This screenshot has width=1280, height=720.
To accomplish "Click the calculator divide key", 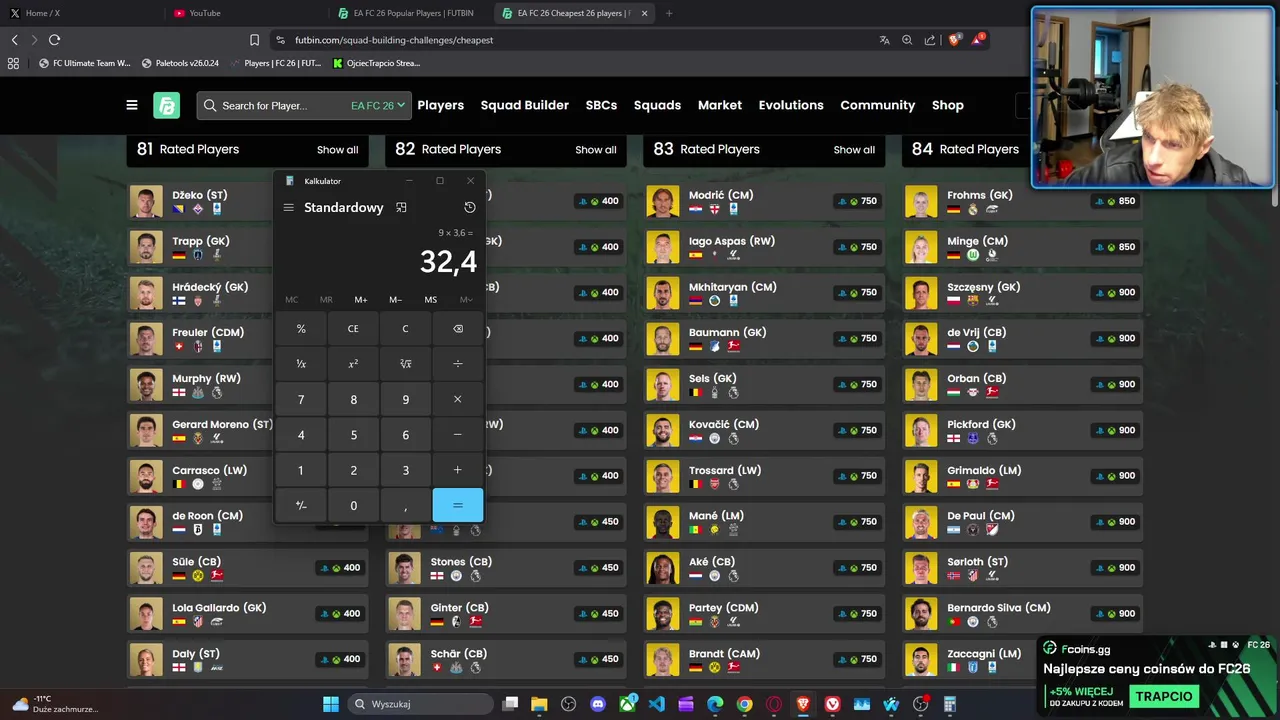I will (x=457, y=364).
